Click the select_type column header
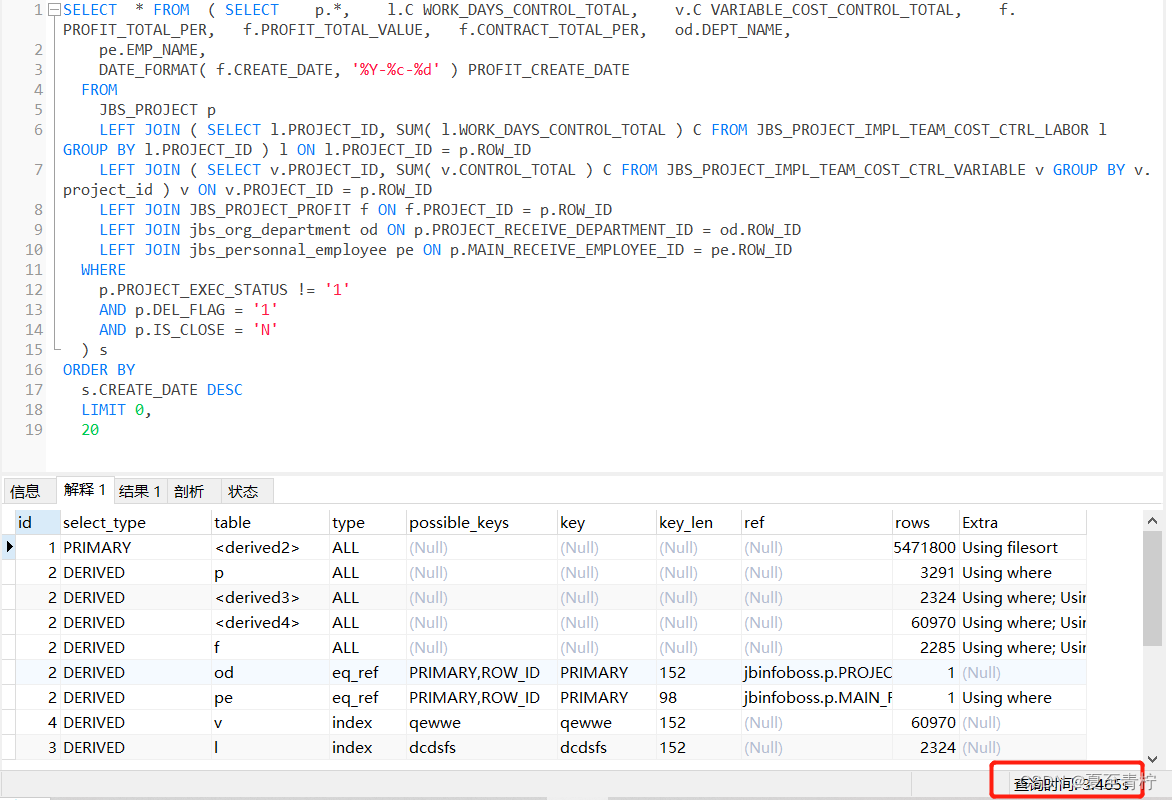This screenshot has height=800, width=1172. click(135, 523)
